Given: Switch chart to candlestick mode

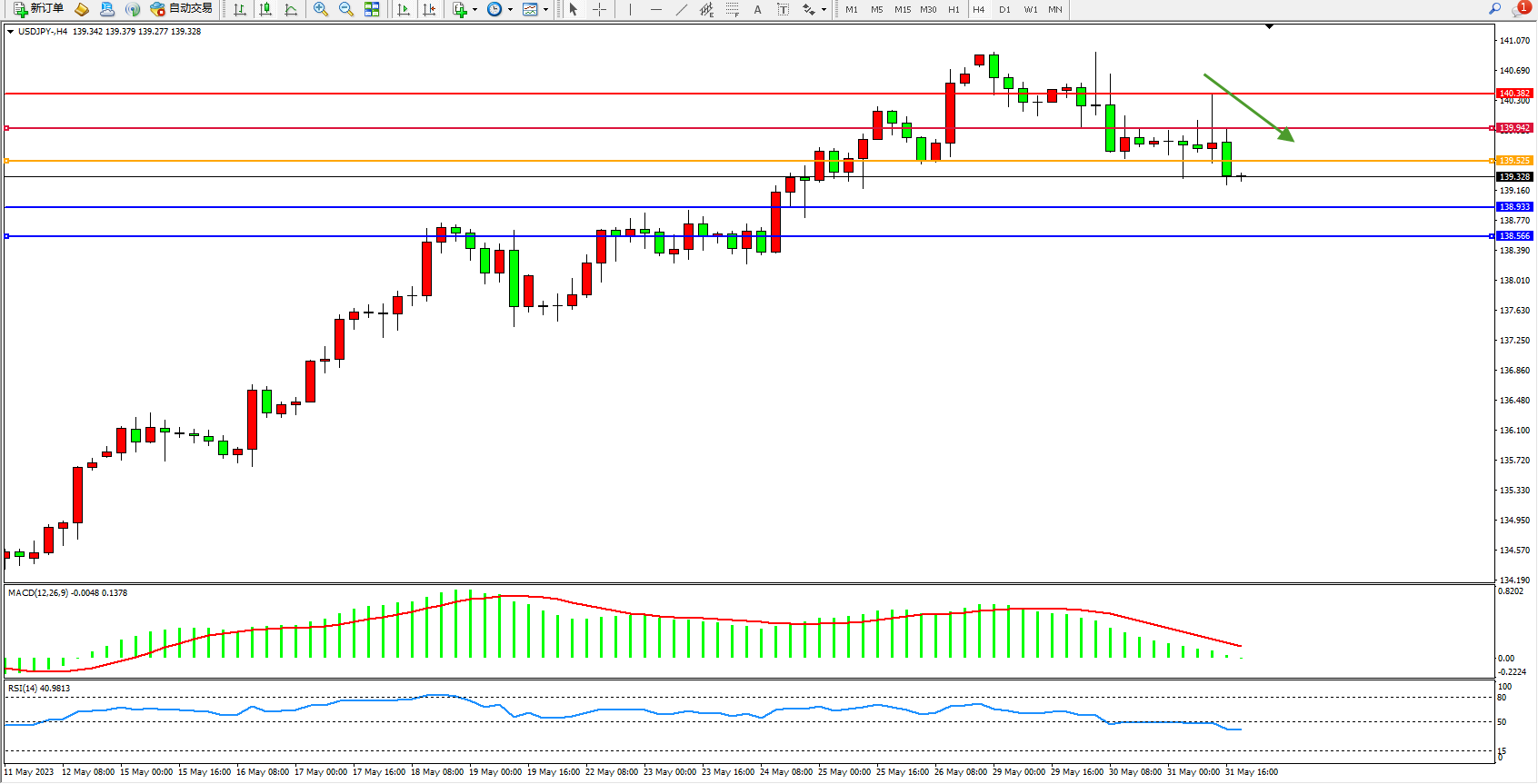Looking at the screenshot, I should click(x=265, y=9).
